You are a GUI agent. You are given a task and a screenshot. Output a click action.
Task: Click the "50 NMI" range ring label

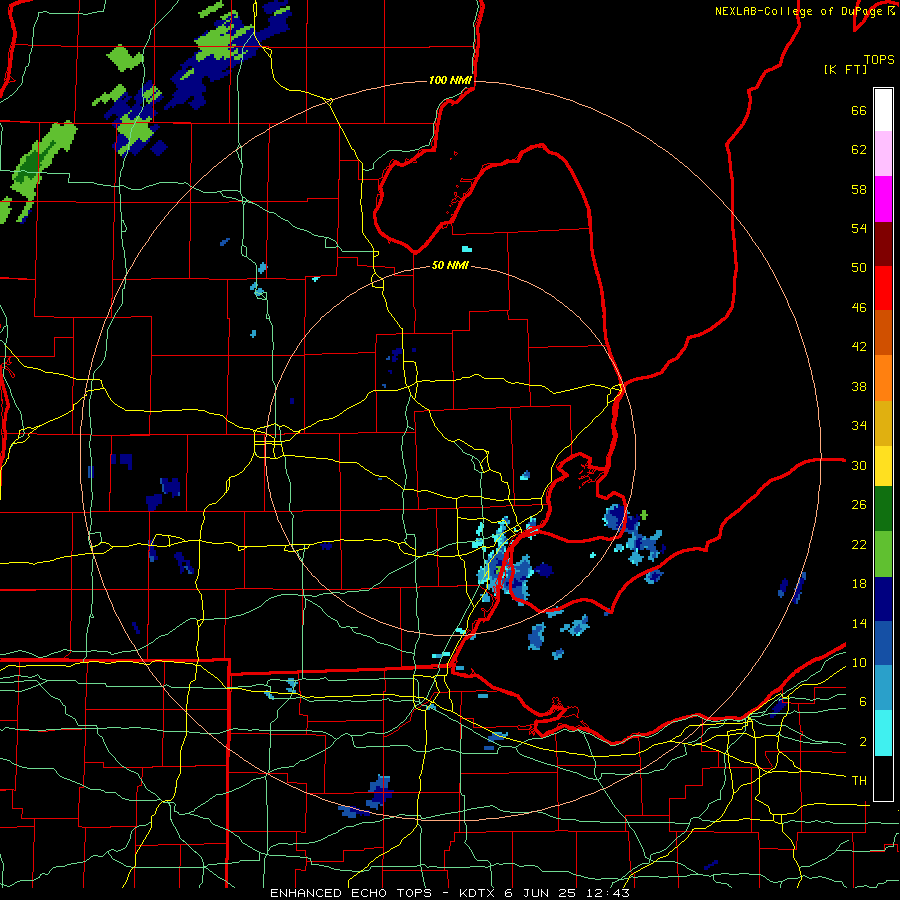[450, 265]
